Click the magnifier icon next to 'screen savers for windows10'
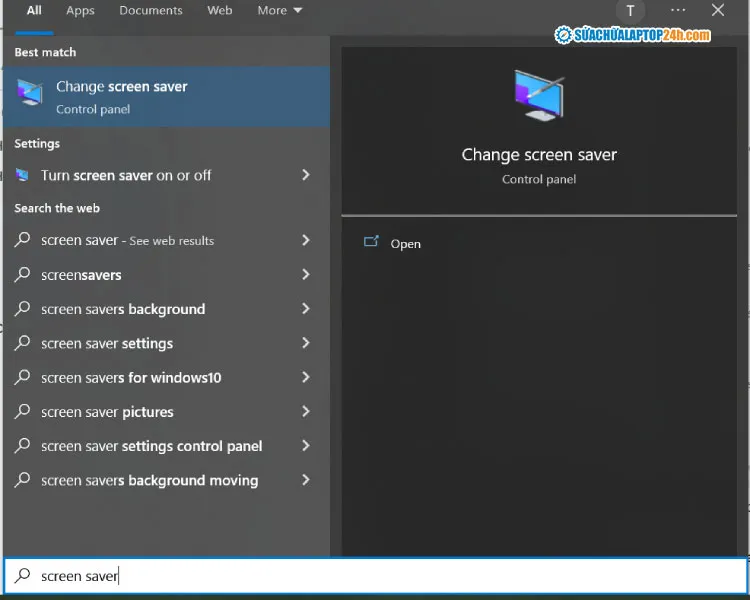This screenshot has height=600, width=750. [22, 378]
